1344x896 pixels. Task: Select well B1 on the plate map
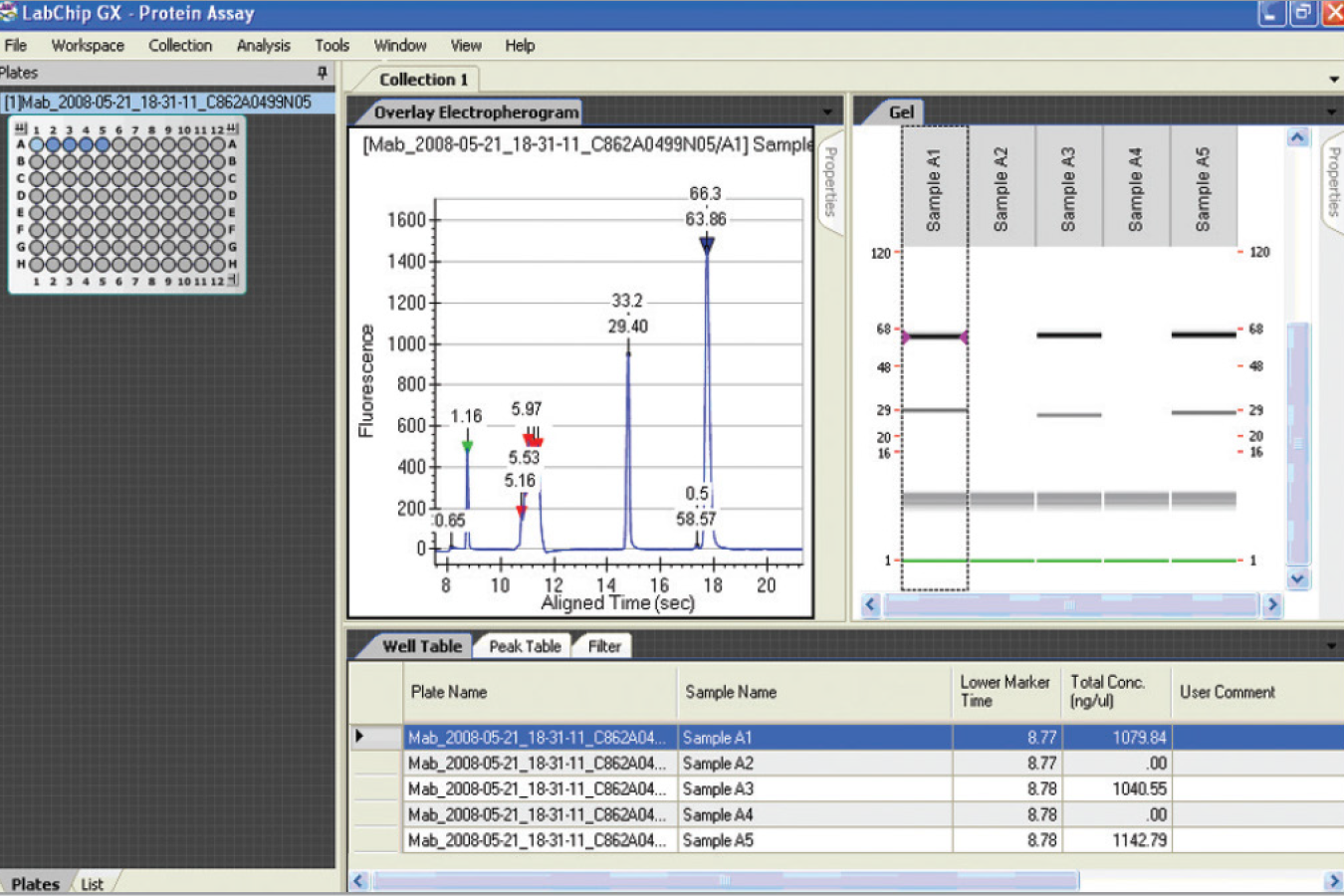(x=35, y=162)
